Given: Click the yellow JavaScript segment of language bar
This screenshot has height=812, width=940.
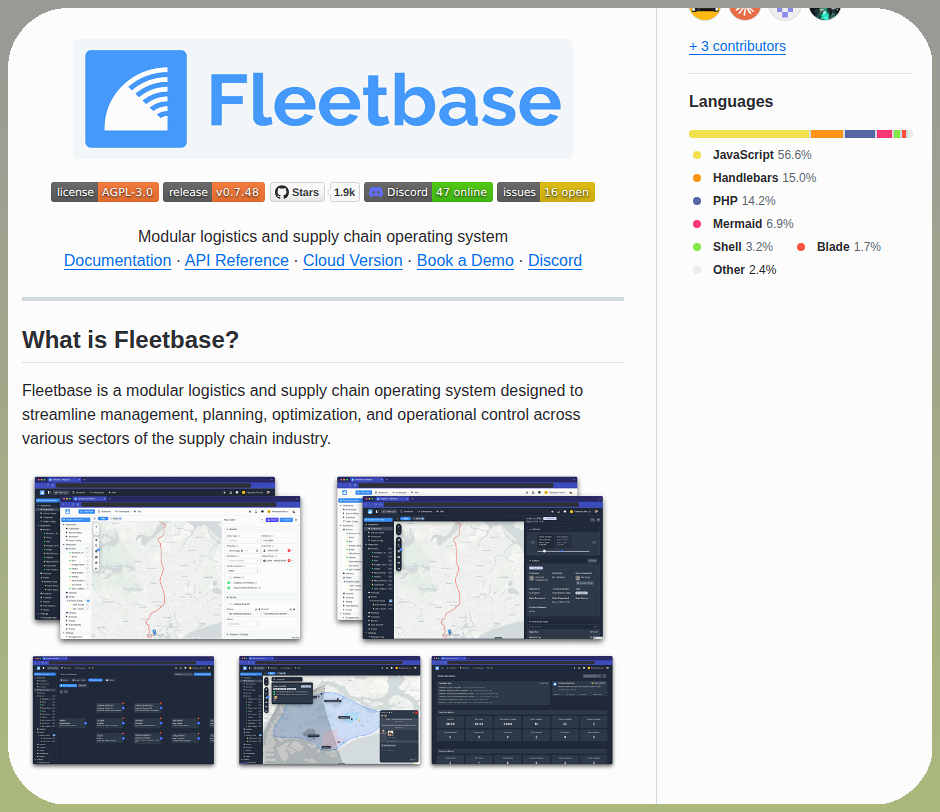Looking at the screenshot, I should 749,134.
